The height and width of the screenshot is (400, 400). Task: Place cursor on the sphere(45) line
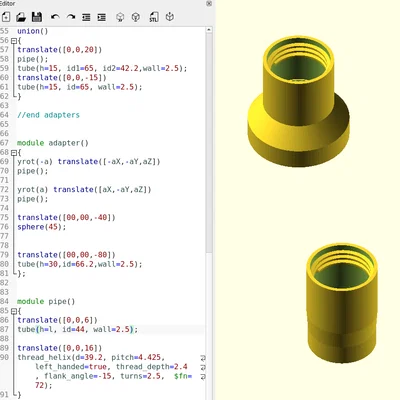pos(42,227)
